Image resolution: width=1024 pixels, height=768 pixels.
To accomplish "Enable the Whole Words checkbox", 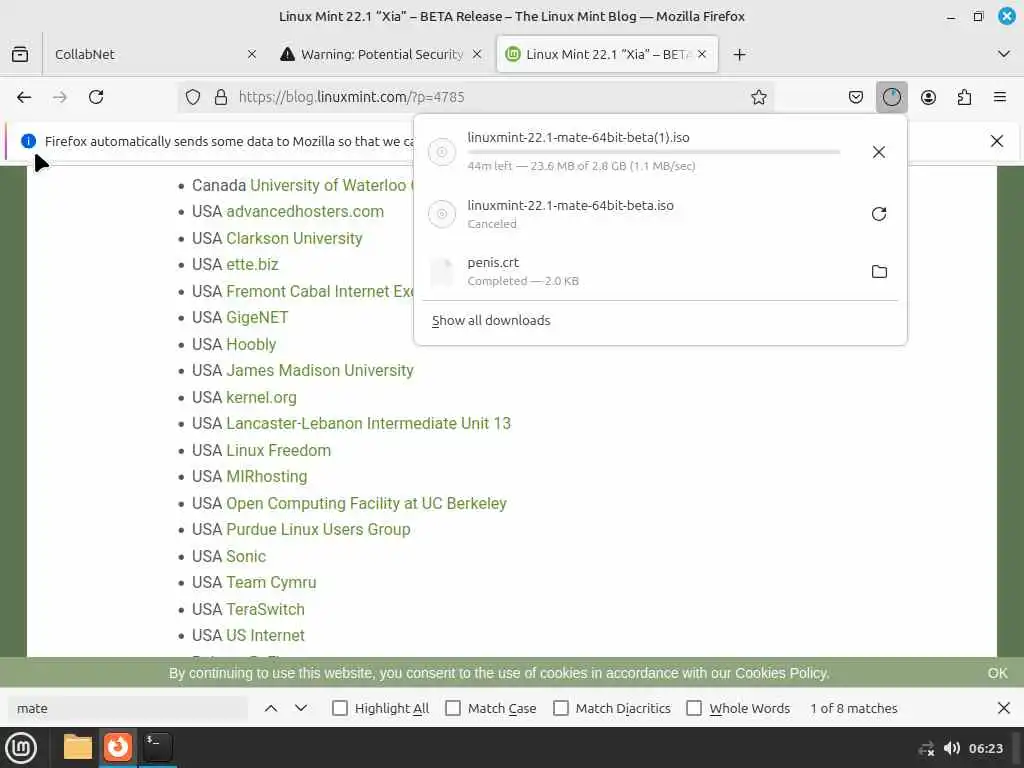I will click(694, 708).
